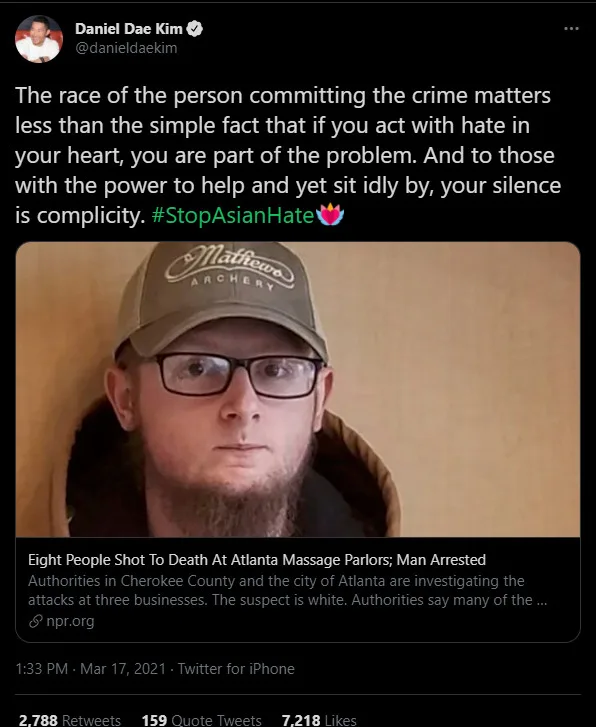
Task: Click the link chain icon beside npr.org
Action: click(x=36, y=621)
